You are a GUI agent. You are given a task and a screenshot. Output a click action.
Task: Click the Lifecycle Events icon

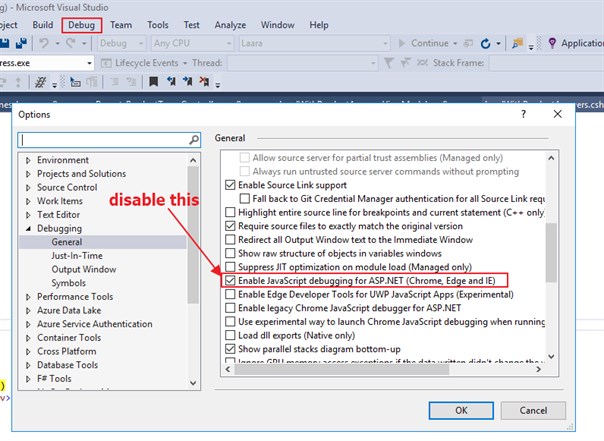[x=106, y=63]
